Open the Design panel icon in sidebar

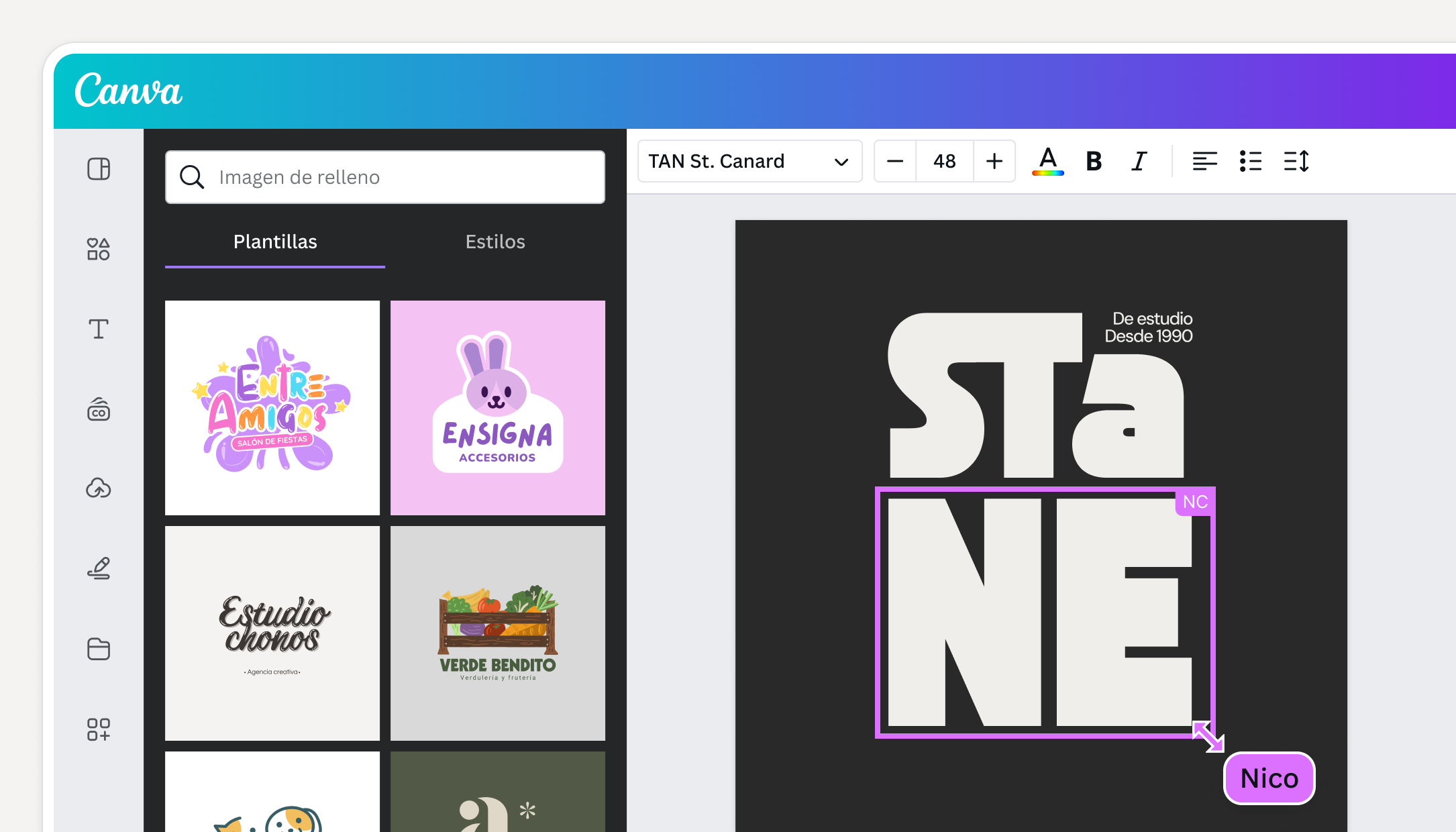(x=99, y=169)
